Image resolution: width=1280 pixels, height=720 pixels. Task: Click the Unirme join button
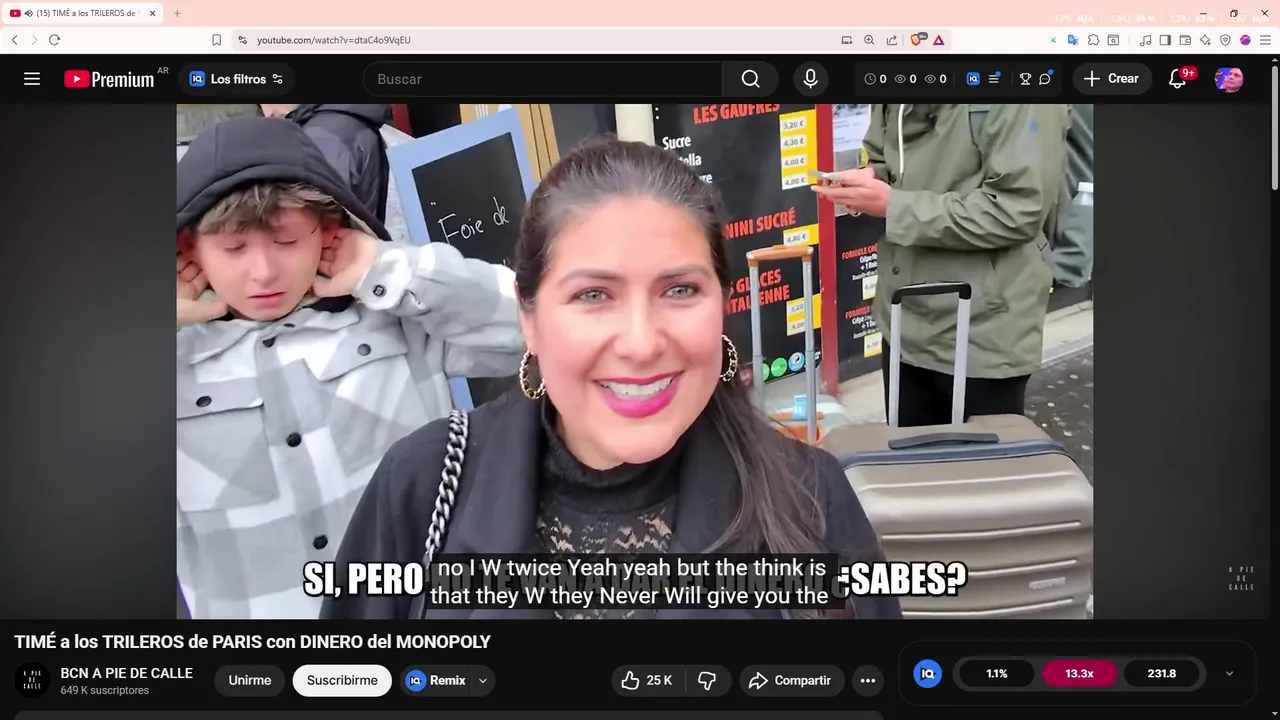[250, 680]
